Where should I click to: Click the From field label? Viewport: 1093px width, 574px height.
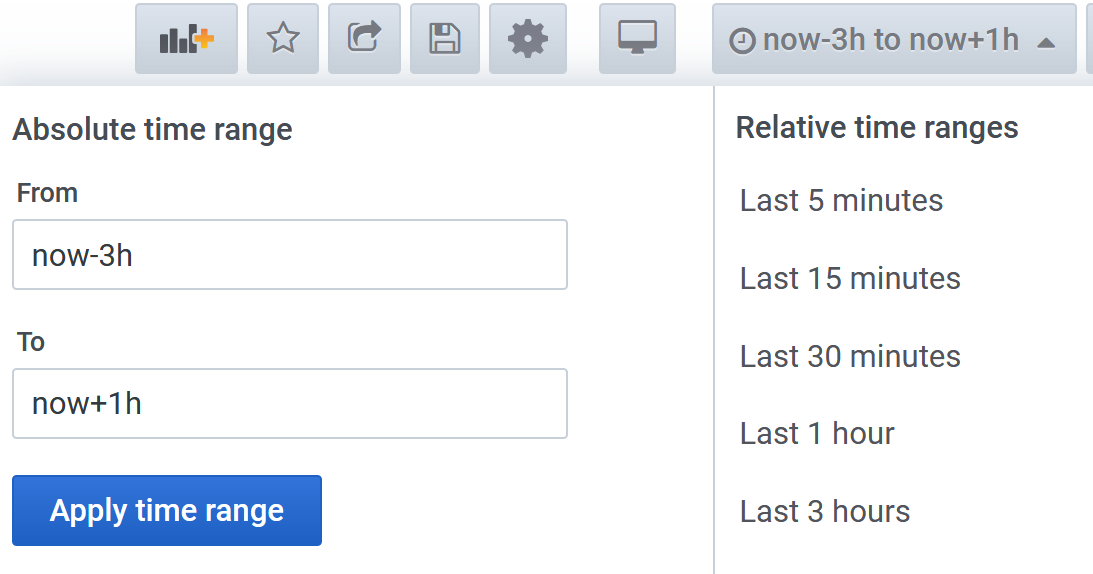pos(47,193)
